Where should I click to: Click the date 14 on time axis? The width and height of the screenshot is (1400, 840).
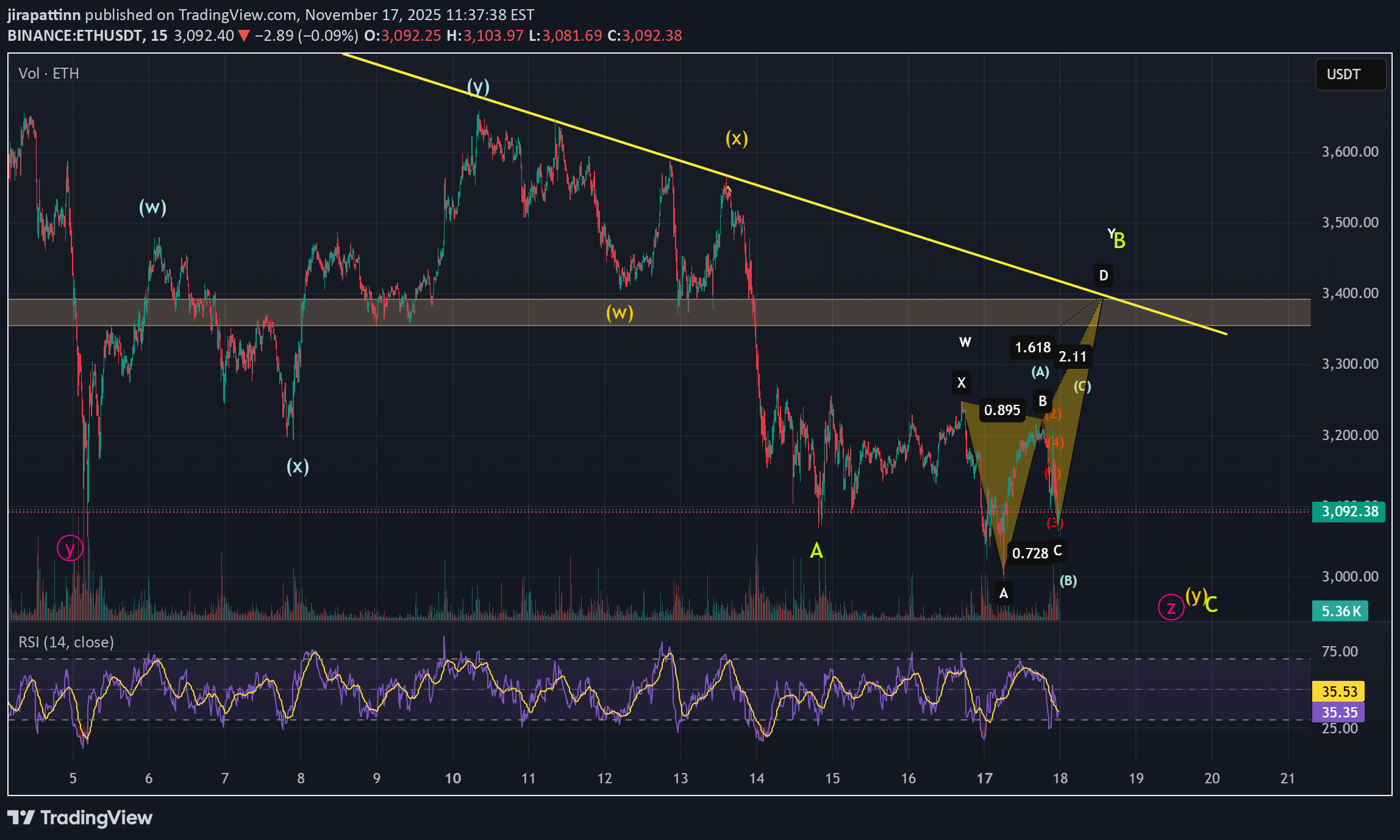pyautogui.click(x=756, y=778)
